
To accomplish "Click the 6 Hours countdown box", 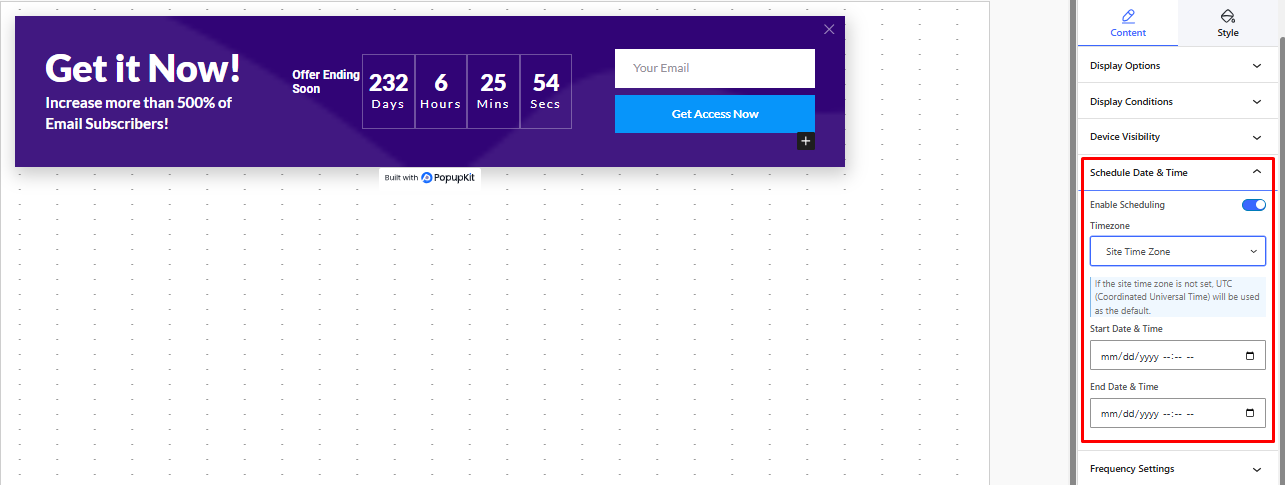I will [441, 91].
